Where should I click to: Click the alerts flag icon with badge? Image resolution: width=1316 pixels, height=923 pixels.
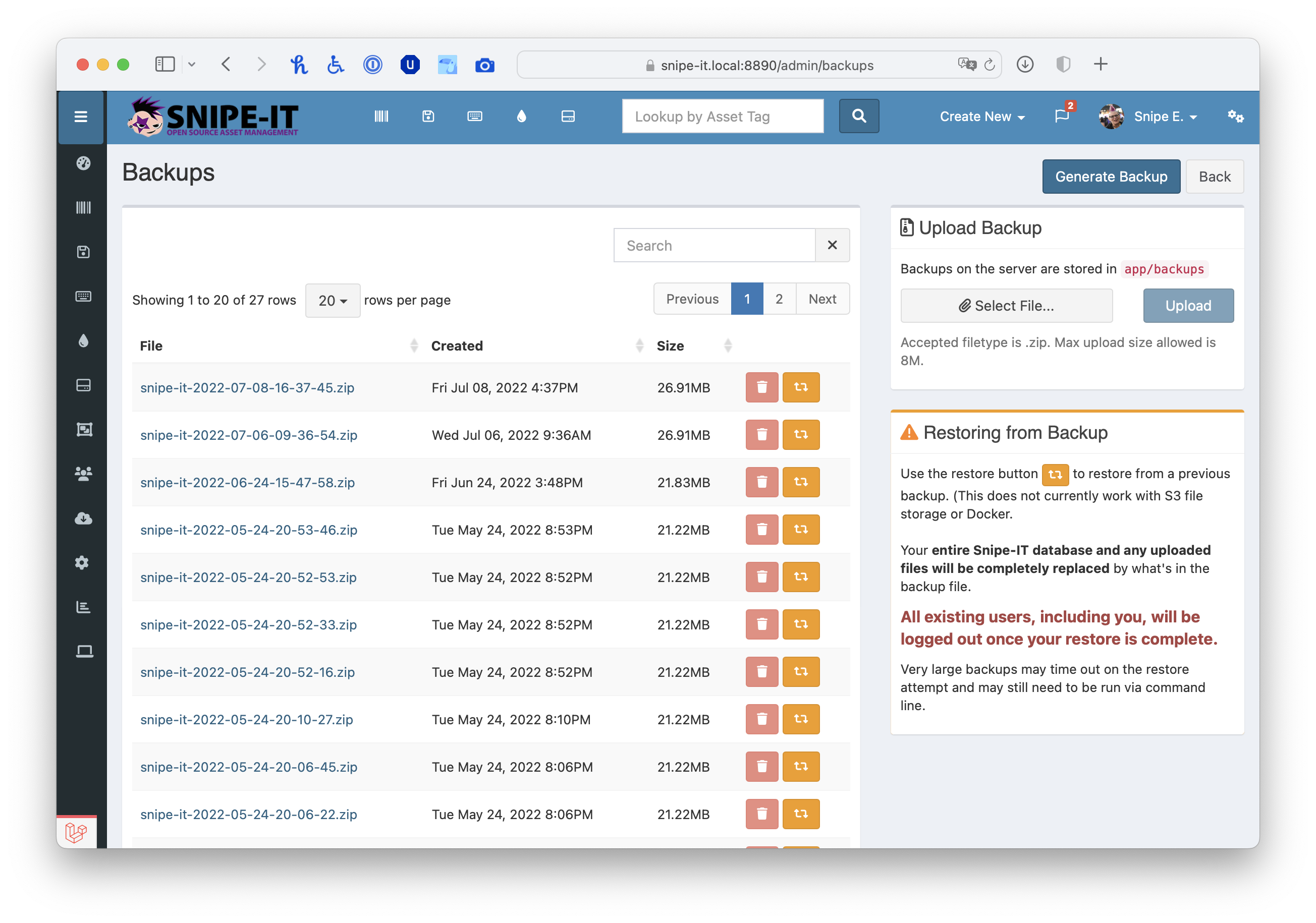pyautogui.click(x=1062, y=117)
